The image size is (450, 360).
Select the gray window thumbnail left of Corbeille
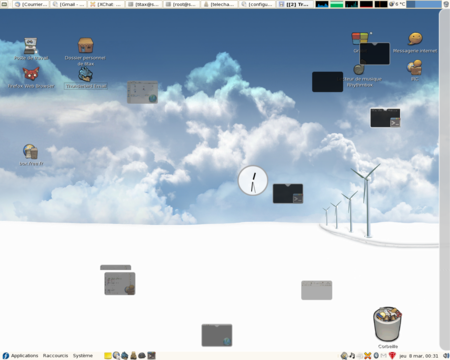317,290
